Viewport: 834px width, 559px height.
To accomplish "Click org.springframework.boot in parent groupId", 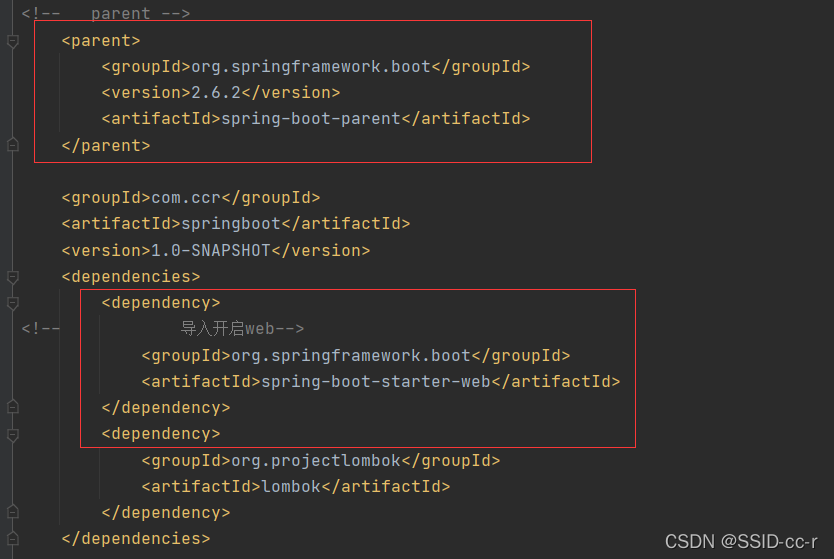I will (311, 66).
